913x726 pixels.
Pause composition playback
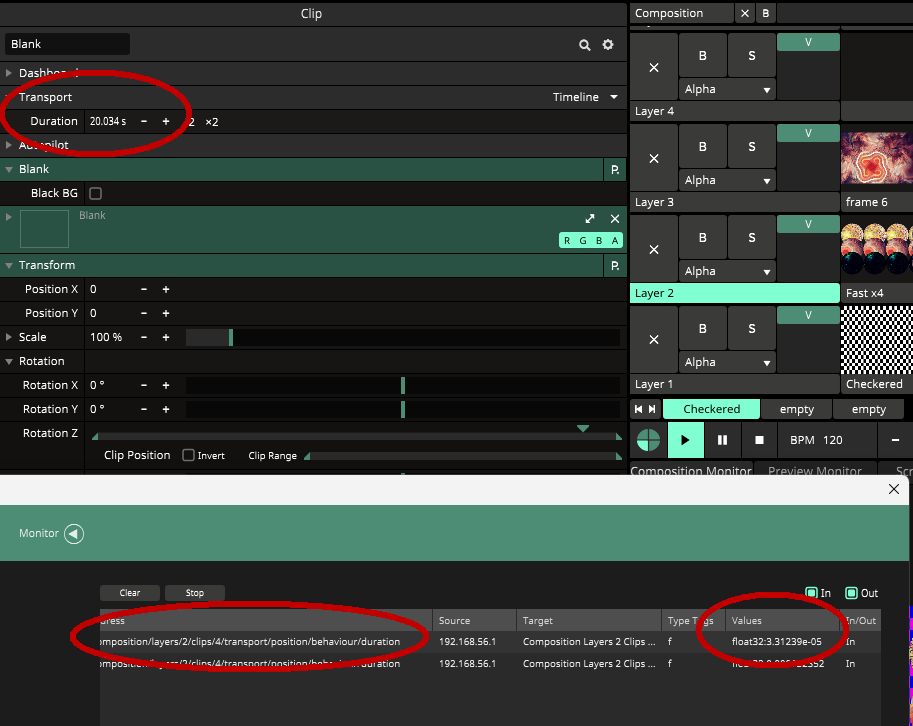pyautogui.click(x=722, y=440)
